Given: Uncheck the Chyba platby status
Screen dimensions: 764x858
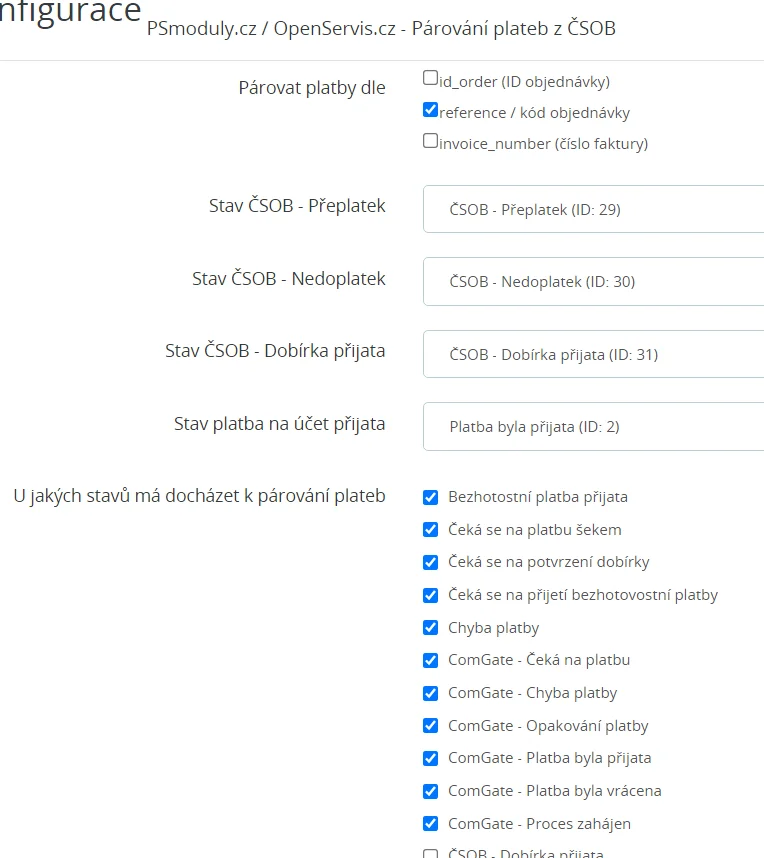Looking at the screenshot, I should click(431, 628).
